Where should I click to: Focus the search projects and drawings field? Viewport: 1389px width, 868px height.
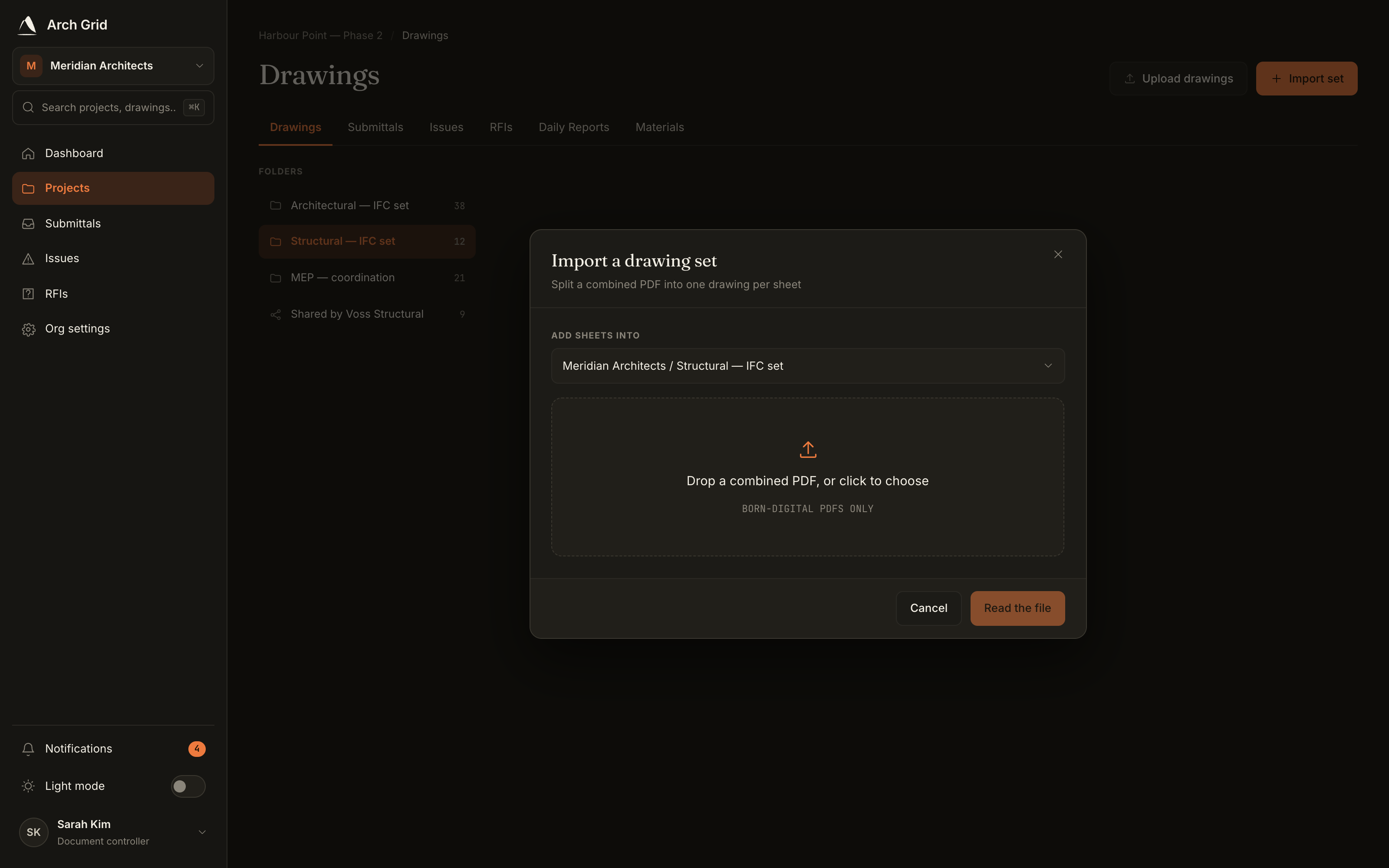(x=113, y=107)
